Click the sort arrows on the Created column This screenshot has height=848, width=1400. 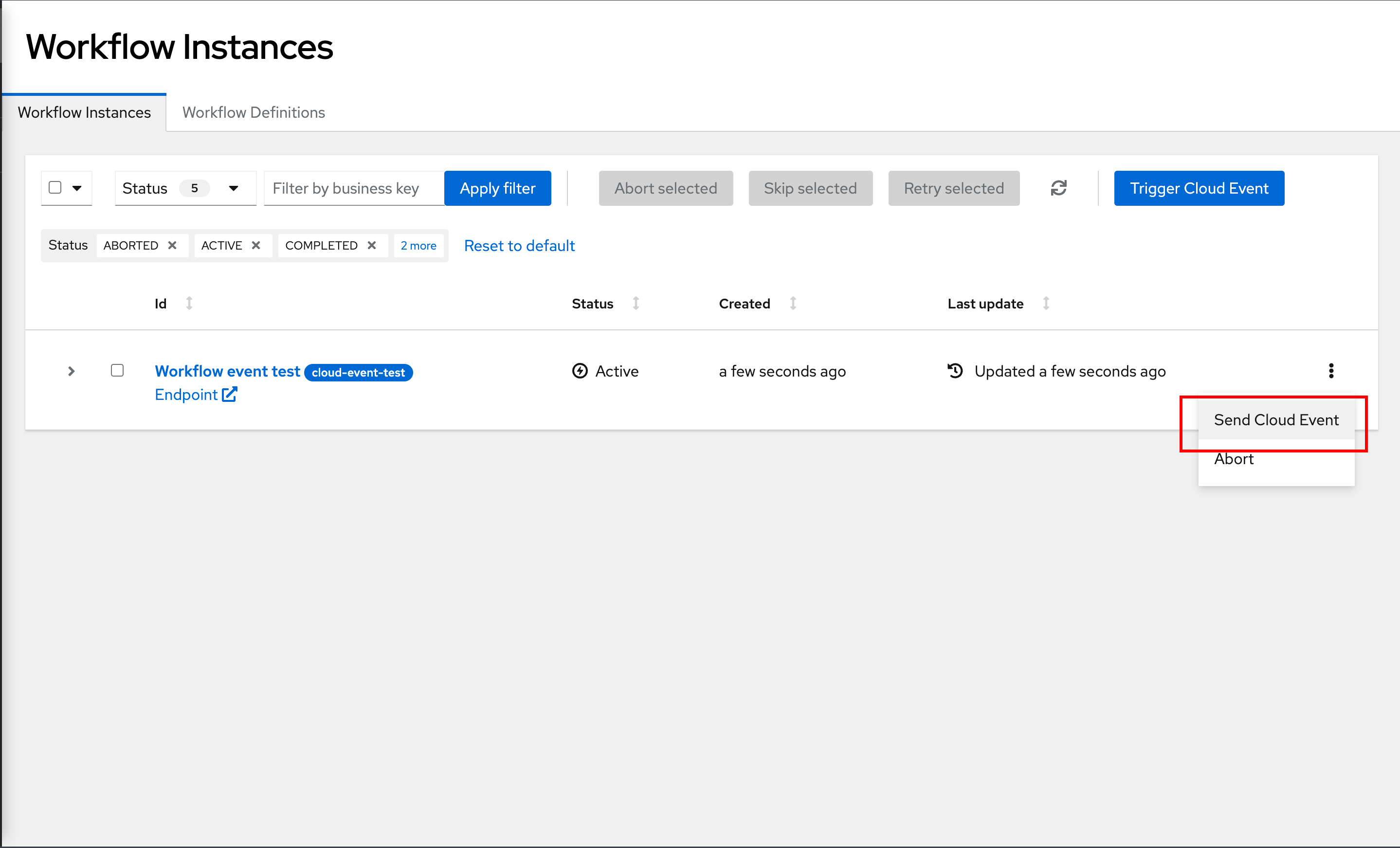pos(793,303)
